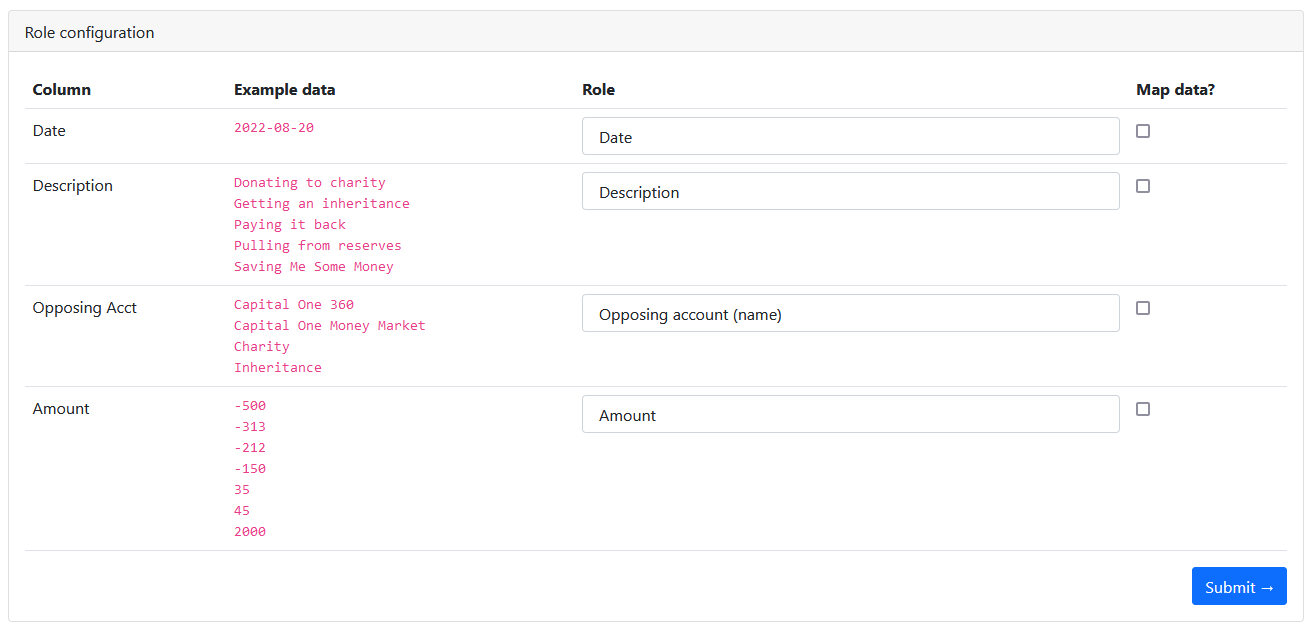
Task: Select the Column header label
Action: click(x=61, y=89)
